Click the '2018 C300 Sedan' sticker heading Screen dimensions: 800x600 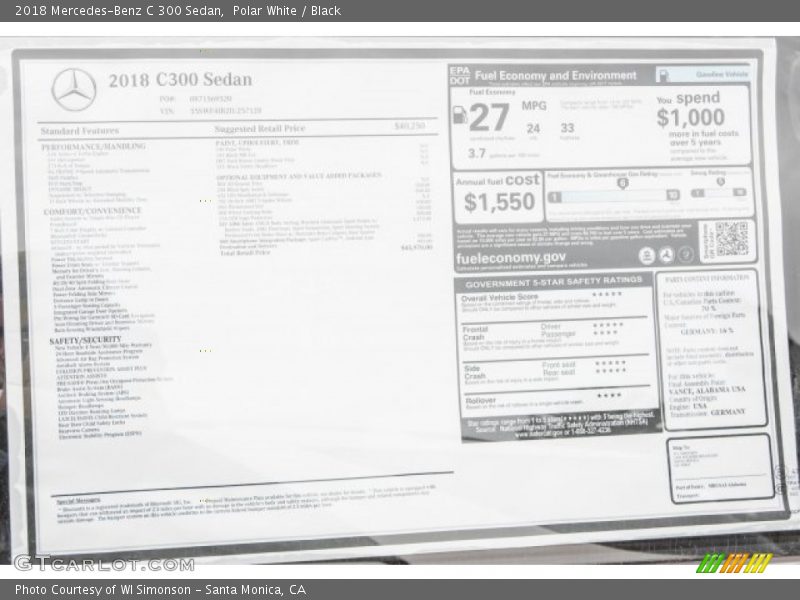180,80
